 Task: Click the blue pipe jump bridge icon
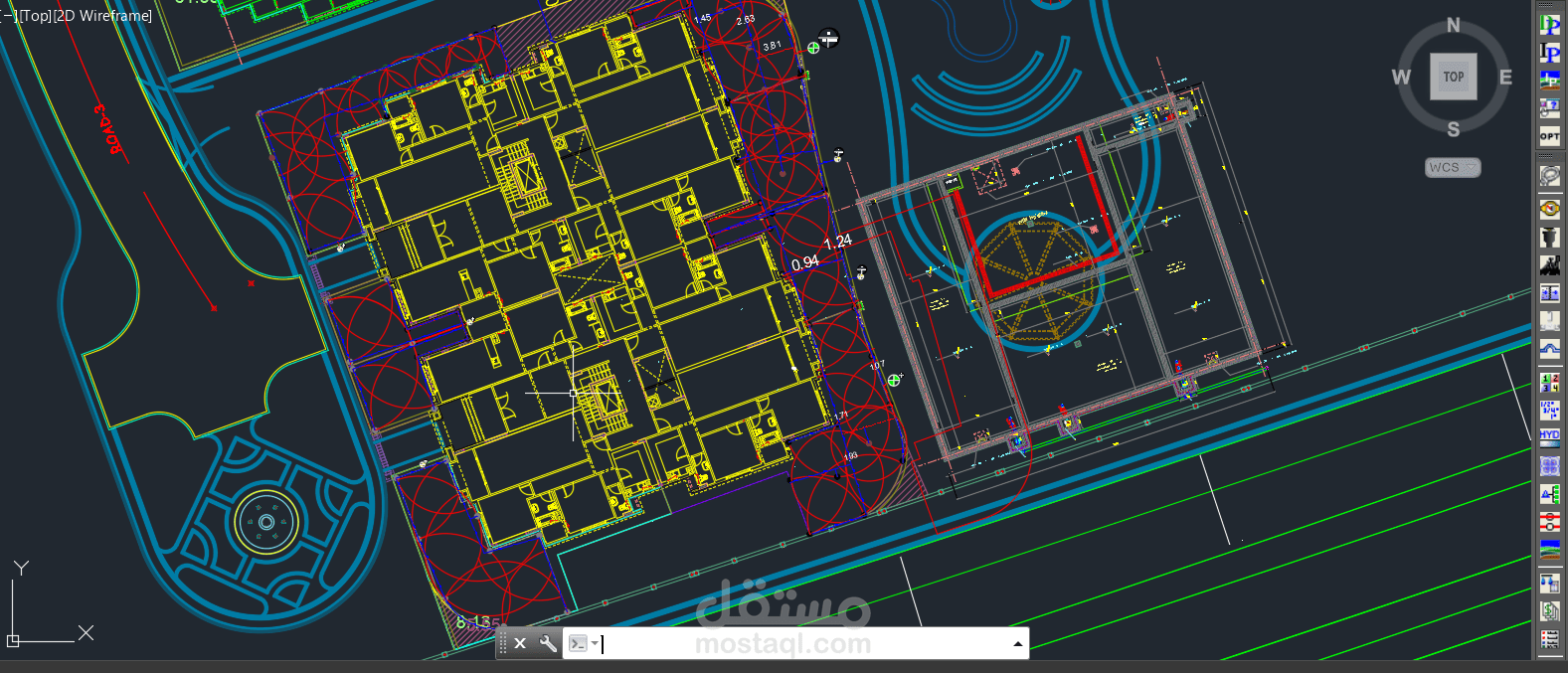tap(1549, 348)
